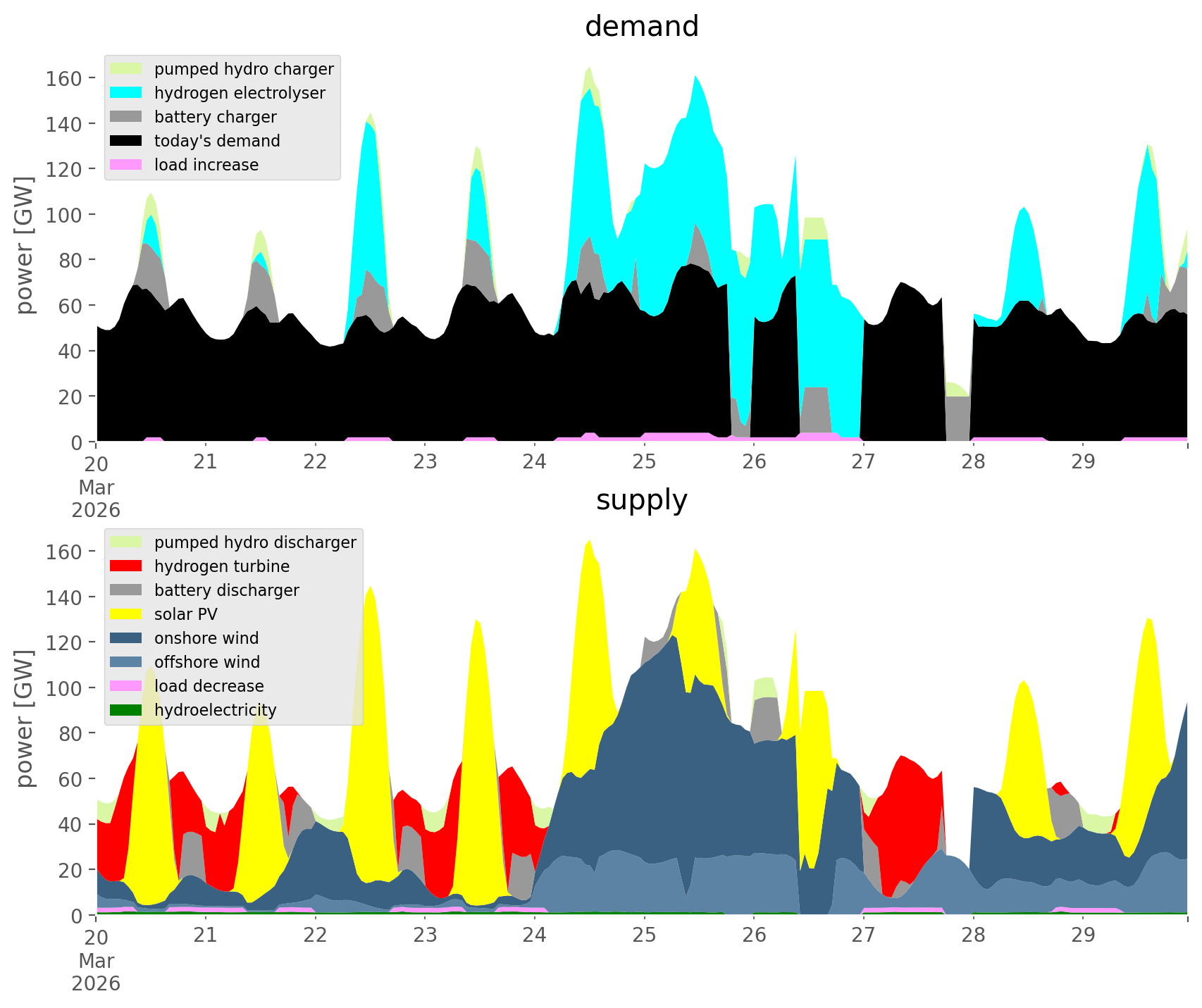The height and width of the screenshot is (1008, 1202).
Task: Click date tick 25 on demand chart axis
Action: (x=644, y=463)
